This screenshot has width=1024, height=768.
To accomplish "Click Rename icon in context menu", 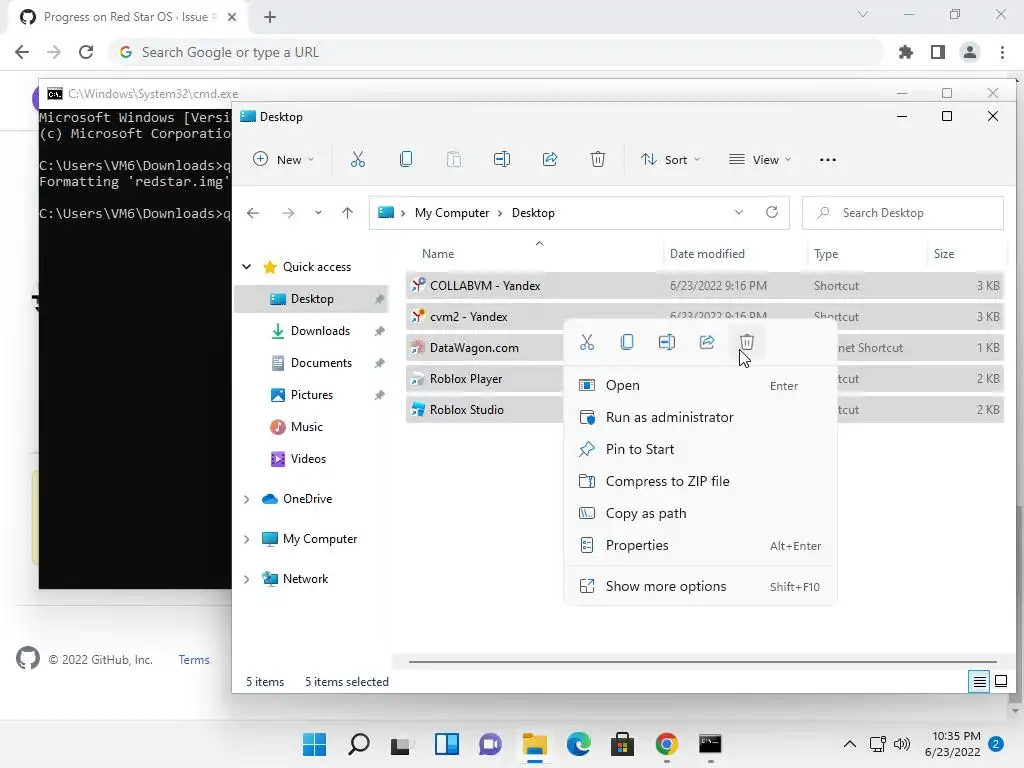I will [x=667, y=342].
